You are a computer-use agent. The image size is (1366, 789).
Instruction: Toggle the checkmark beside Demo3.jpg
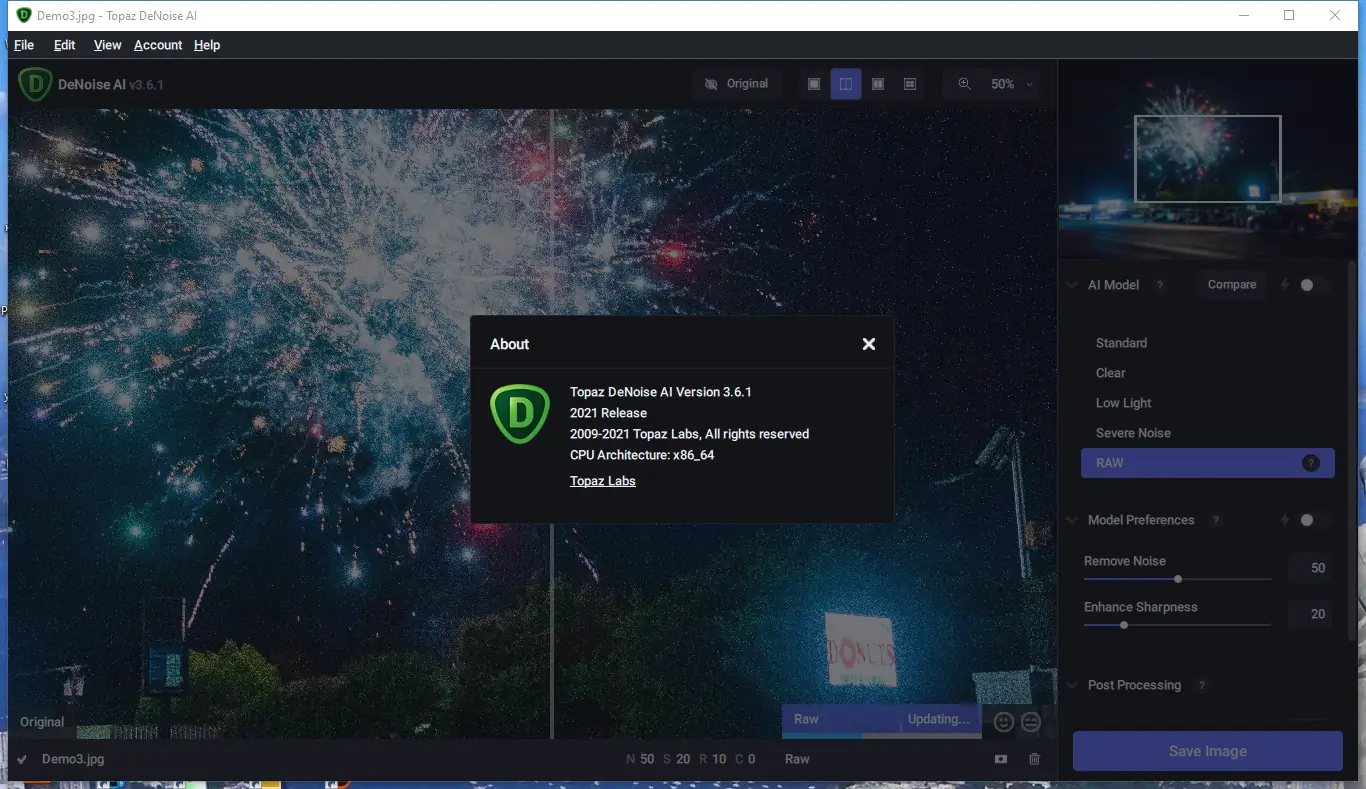pyautogui.click(x=22, y=759)
